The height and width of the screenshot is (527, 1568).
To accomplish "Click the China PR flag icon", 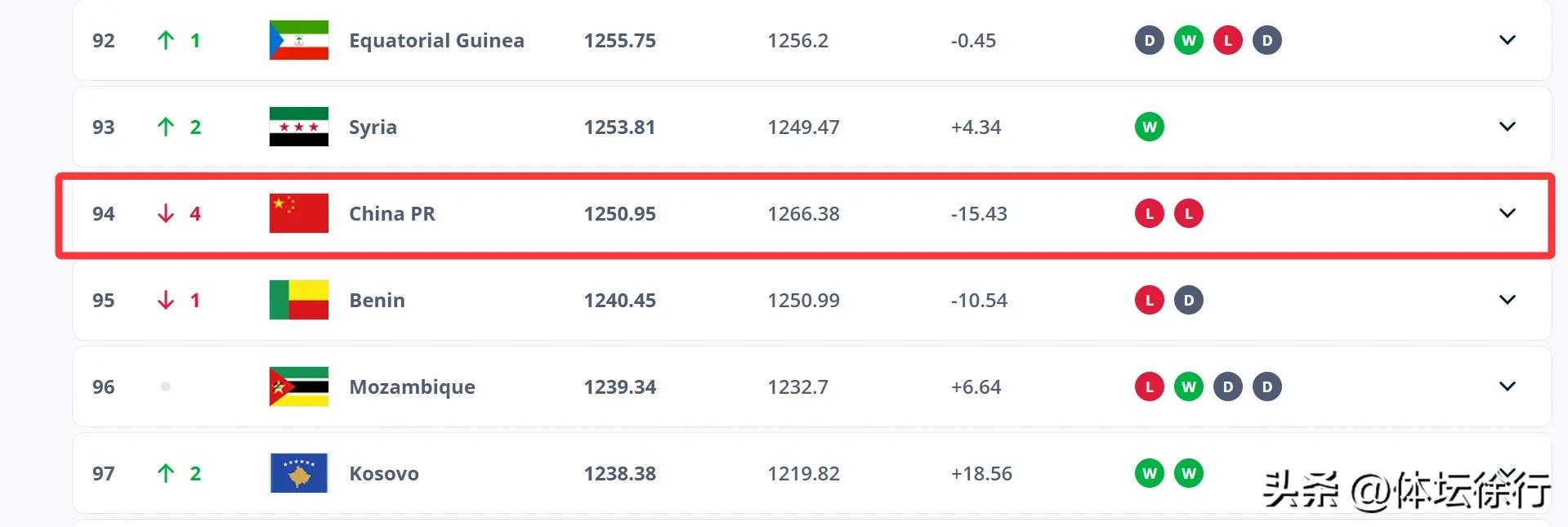I will pyautogui.click(x=299, y=213).
